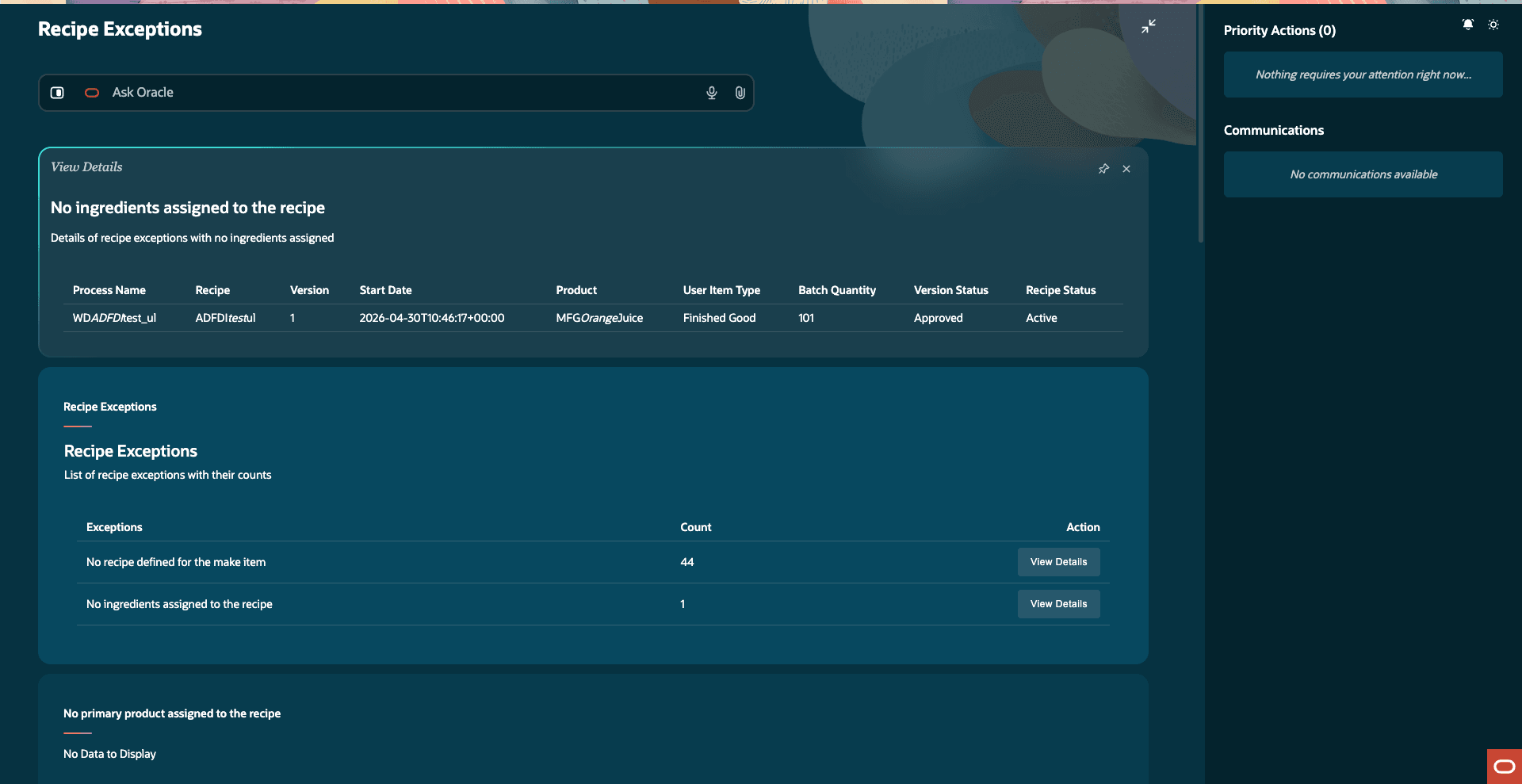Click the 2026-04-30T10:46:17+00:00 start date

click(x=431, y=318)
